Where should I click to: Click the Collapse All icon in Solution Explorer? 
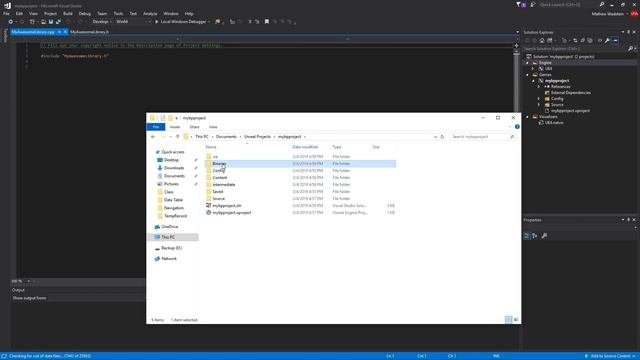(x=582, y=40)
